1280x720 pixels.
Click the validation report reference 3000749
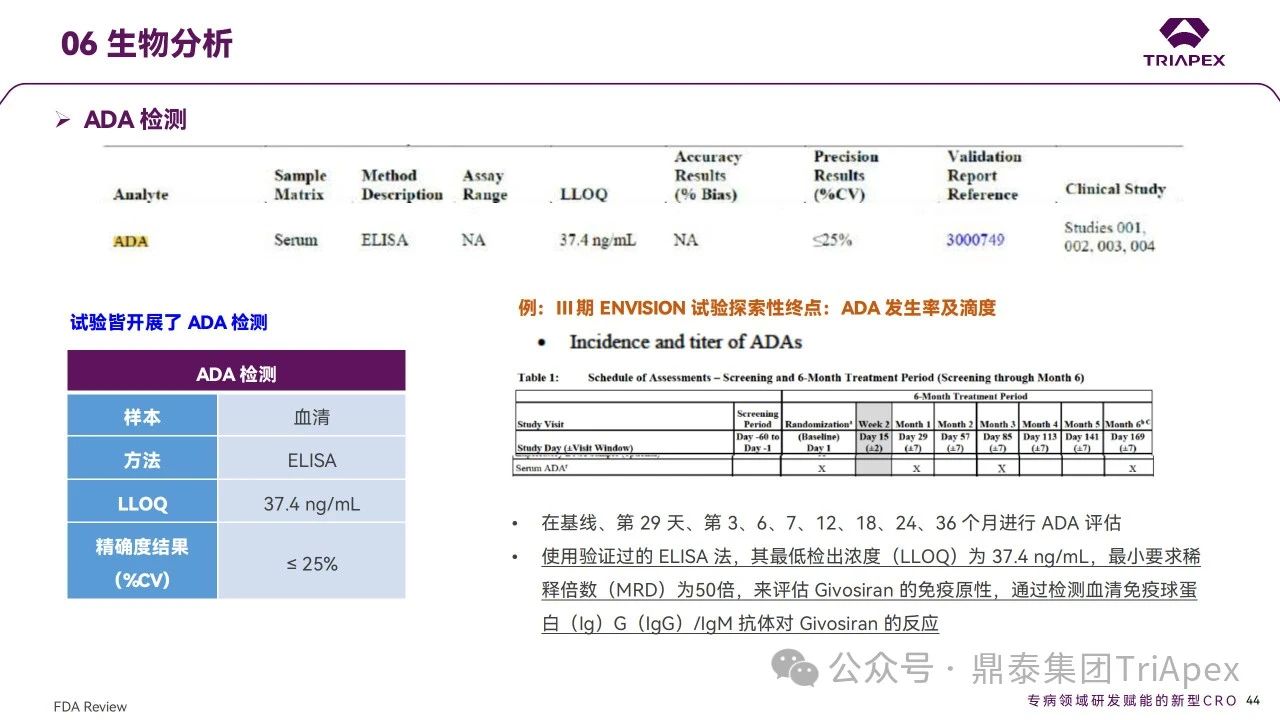click(x=975, y=240)
